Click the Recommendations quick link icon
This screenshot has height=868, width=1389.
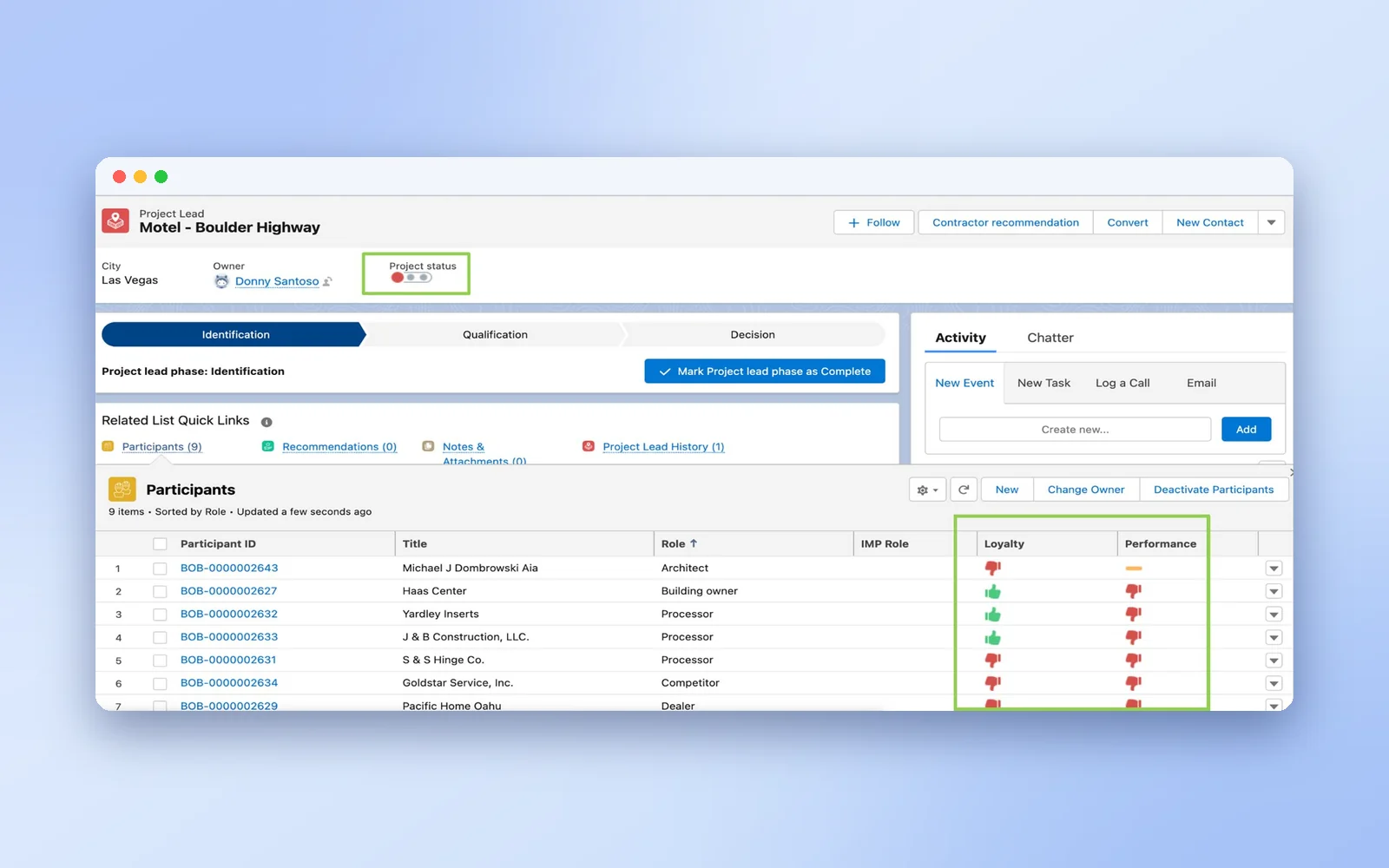click(x=268, y=446)
